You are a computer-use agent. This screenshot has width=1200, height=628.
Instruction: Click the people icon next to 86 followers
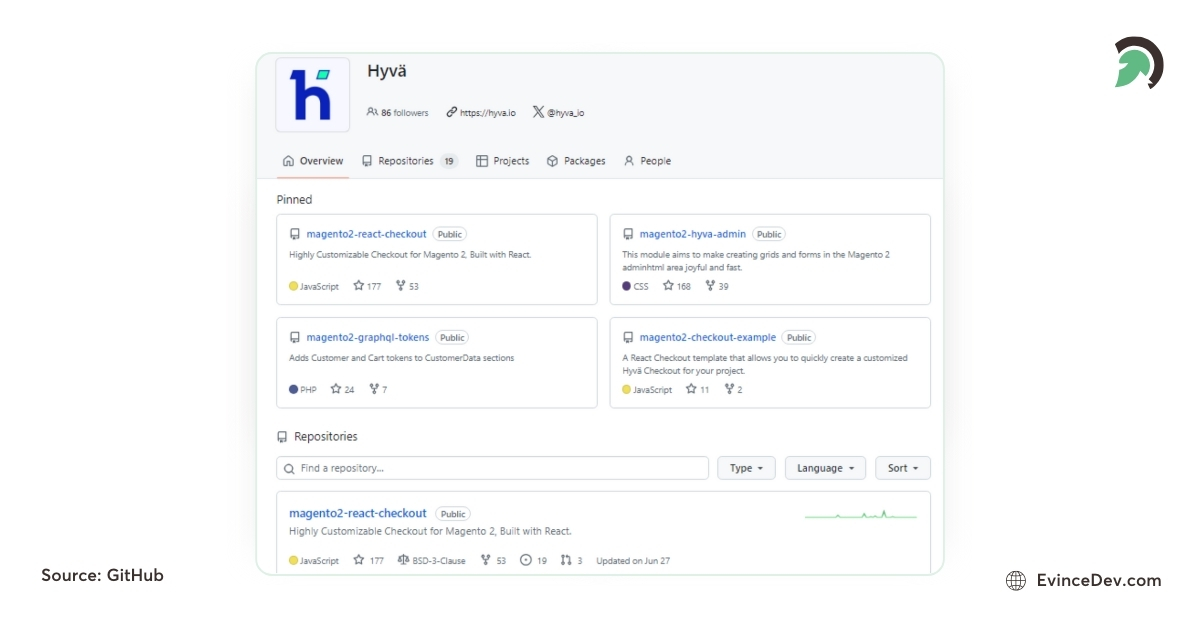coord(372,112)
